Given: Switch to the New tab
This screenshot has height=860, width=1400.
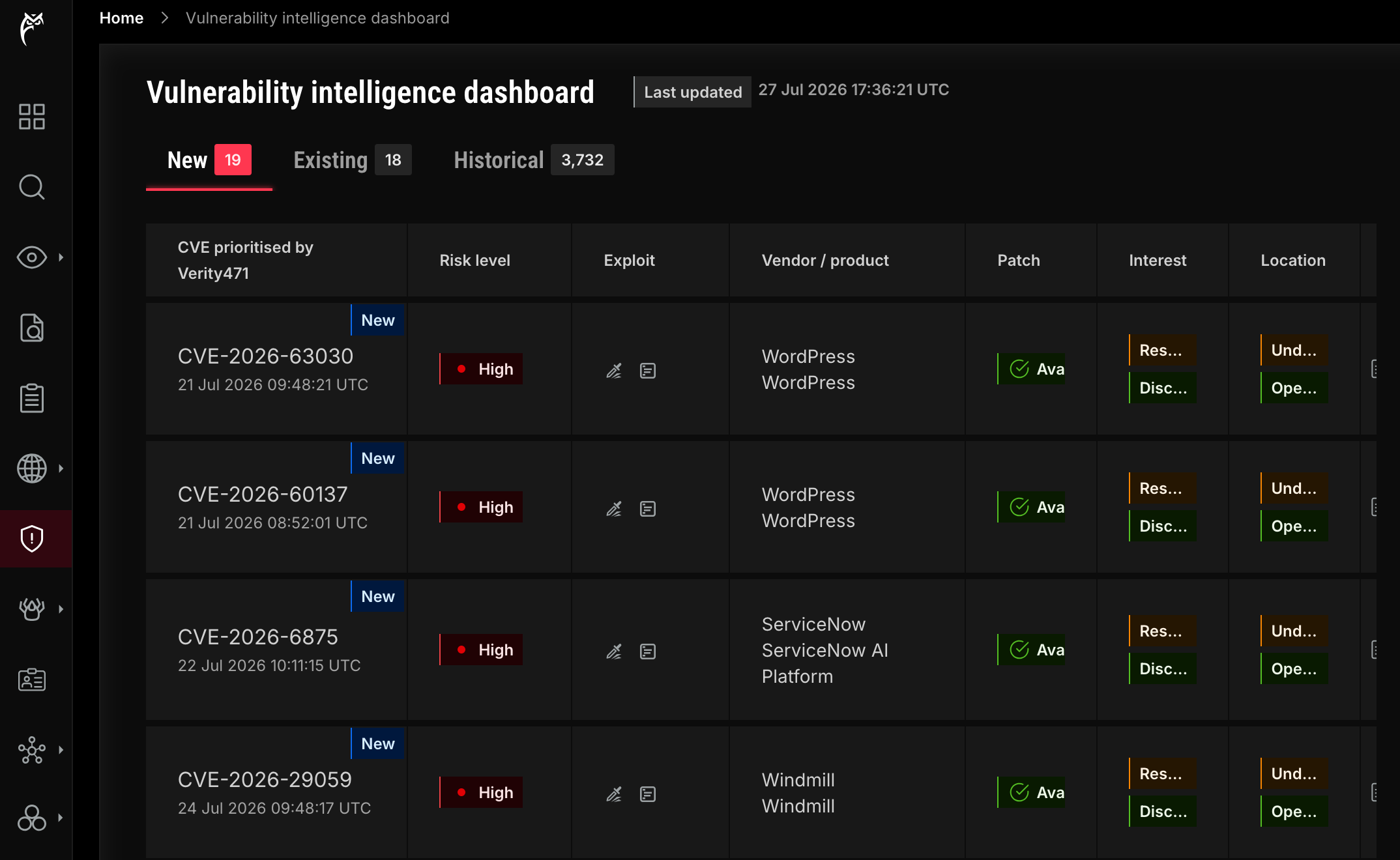Looking at the screenshot, I should [209, 160].
